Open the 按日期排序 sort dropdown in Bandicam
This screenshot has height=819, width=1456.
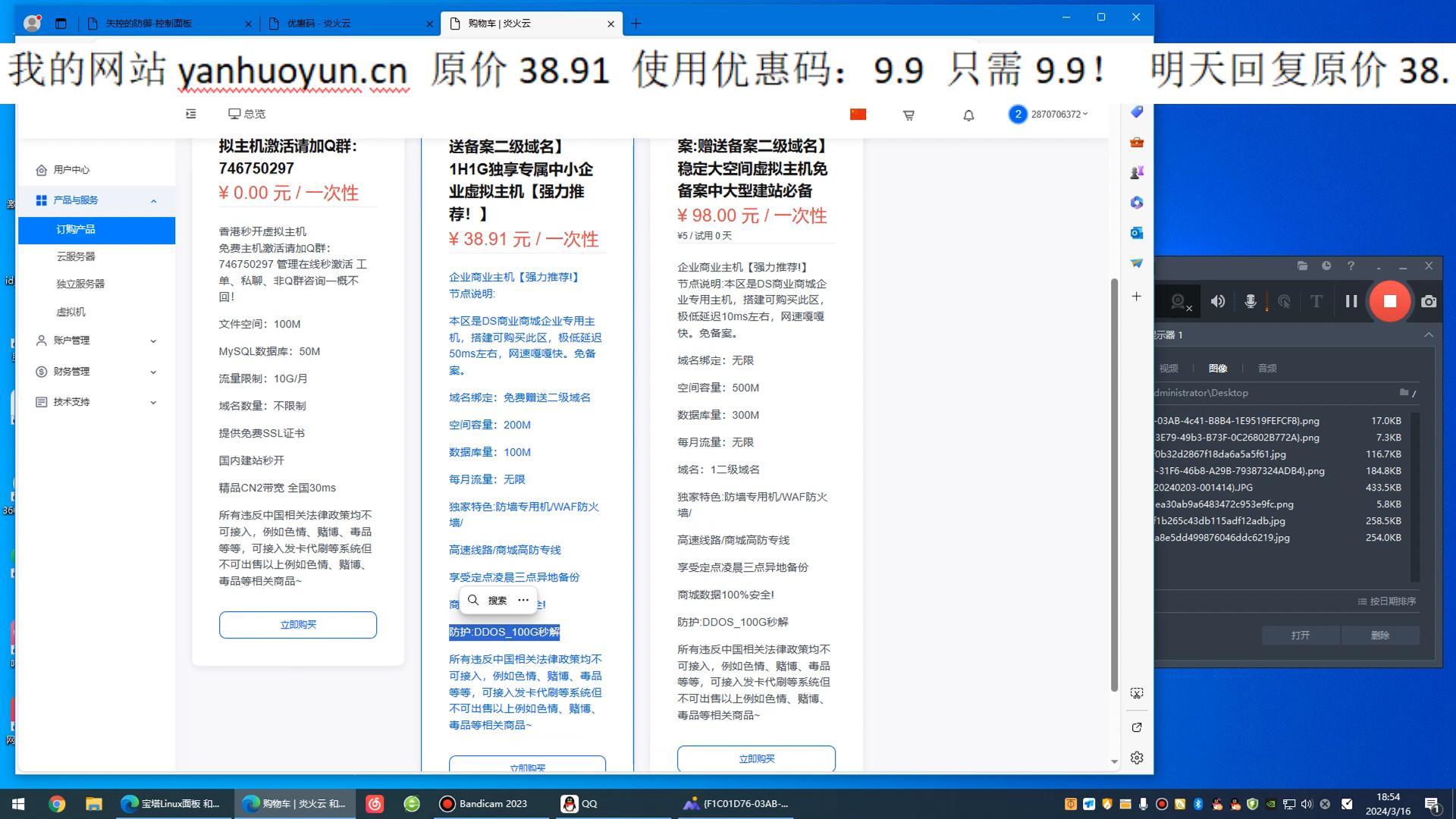tap(1387, 601)
